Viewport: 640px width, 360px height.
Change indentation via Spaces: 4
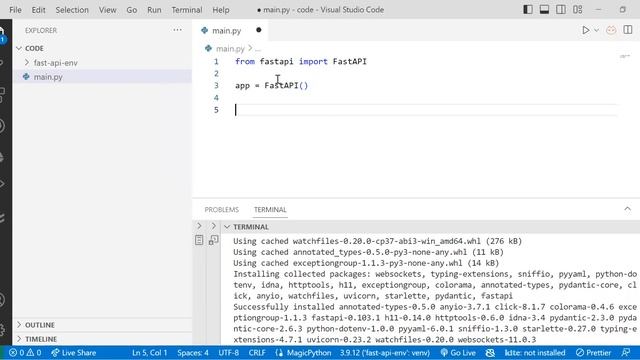[x=193, y=353]
